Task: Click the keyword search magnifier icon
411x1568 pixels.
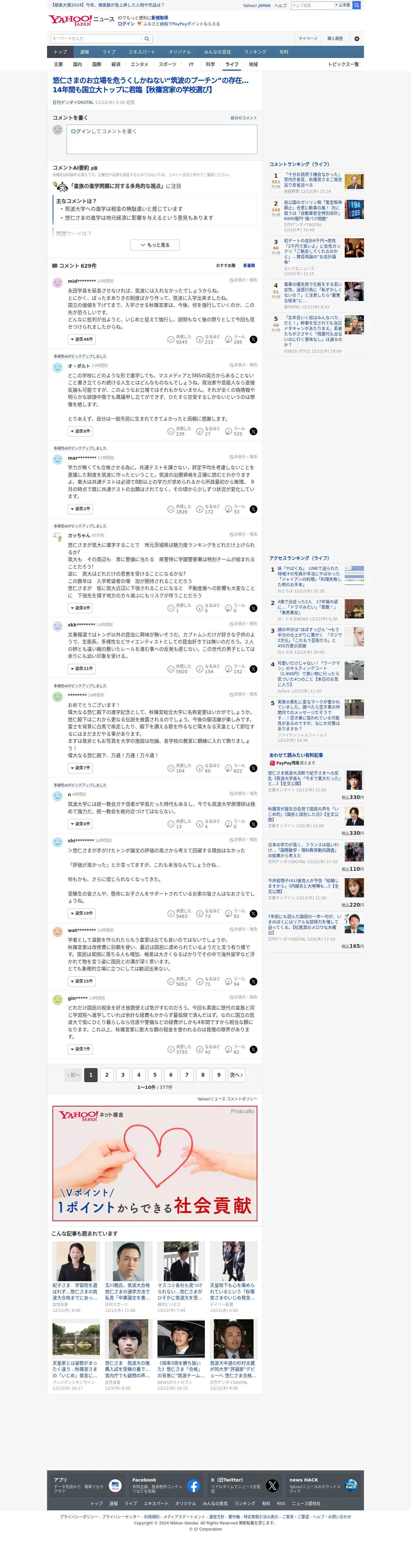Action: (147, 38)
